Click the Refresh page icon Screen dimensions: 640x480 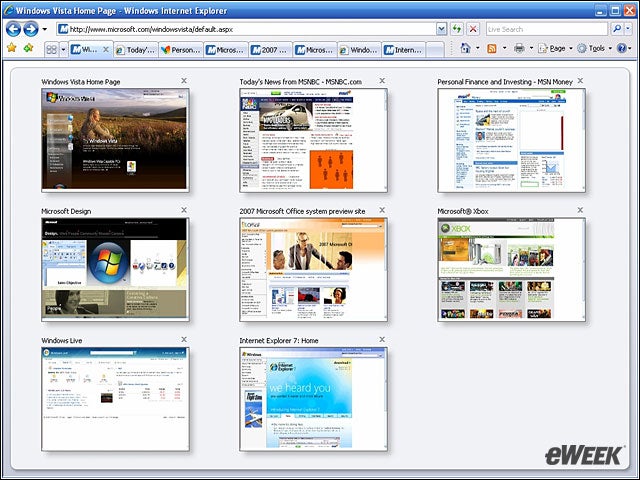pos(457,29)
